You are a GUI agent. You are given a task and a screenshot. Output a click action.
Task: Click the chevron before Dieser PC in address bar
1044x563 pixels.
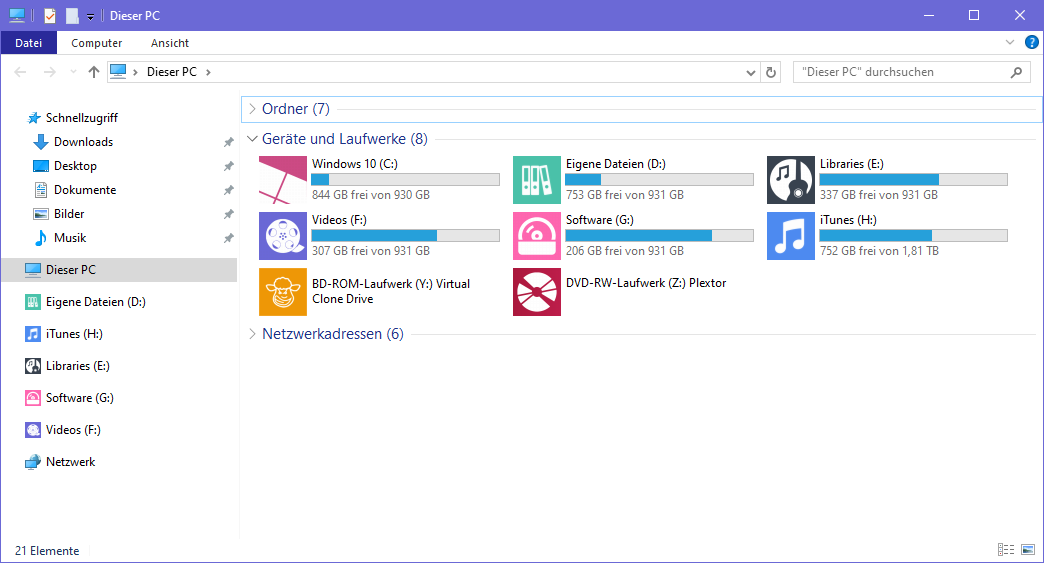[x=135, y=72]
